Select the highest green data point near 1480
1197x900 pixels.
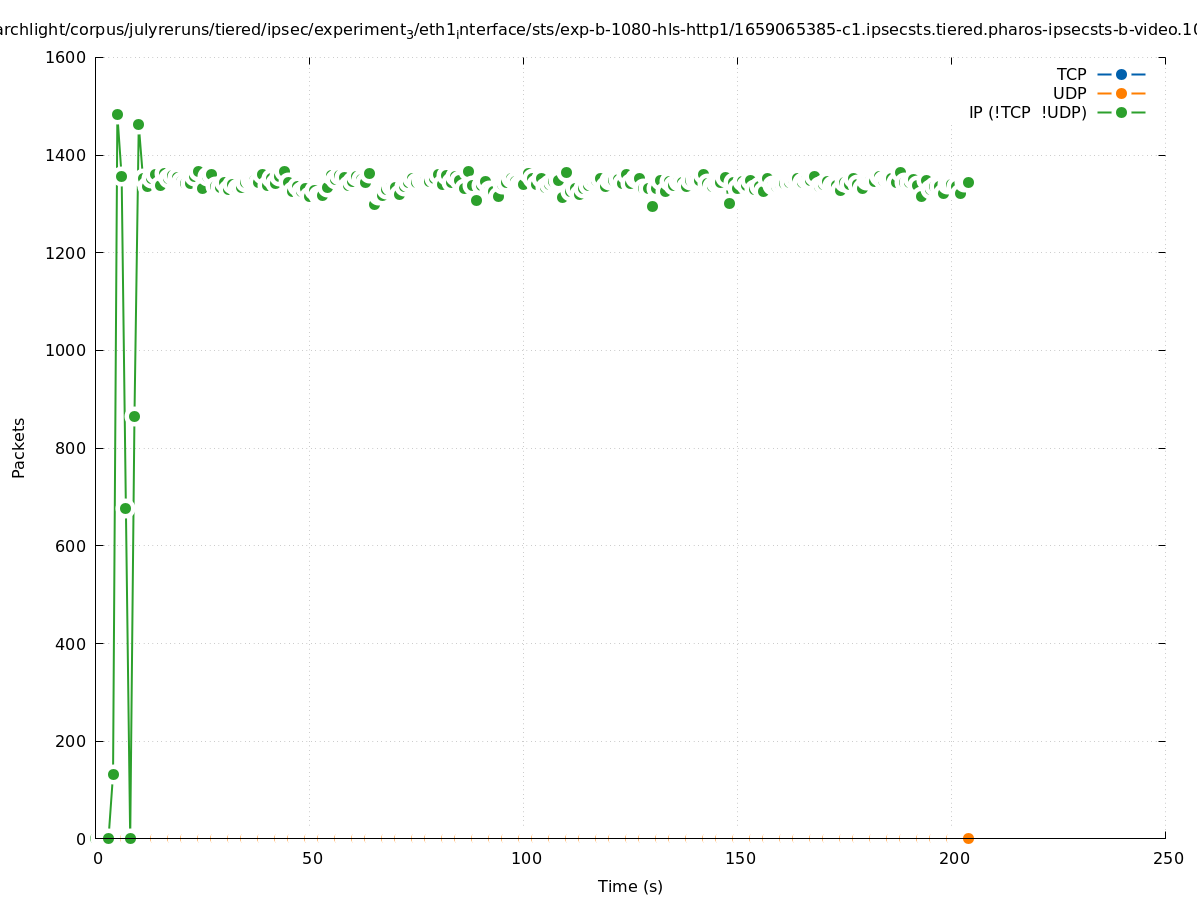117,115
